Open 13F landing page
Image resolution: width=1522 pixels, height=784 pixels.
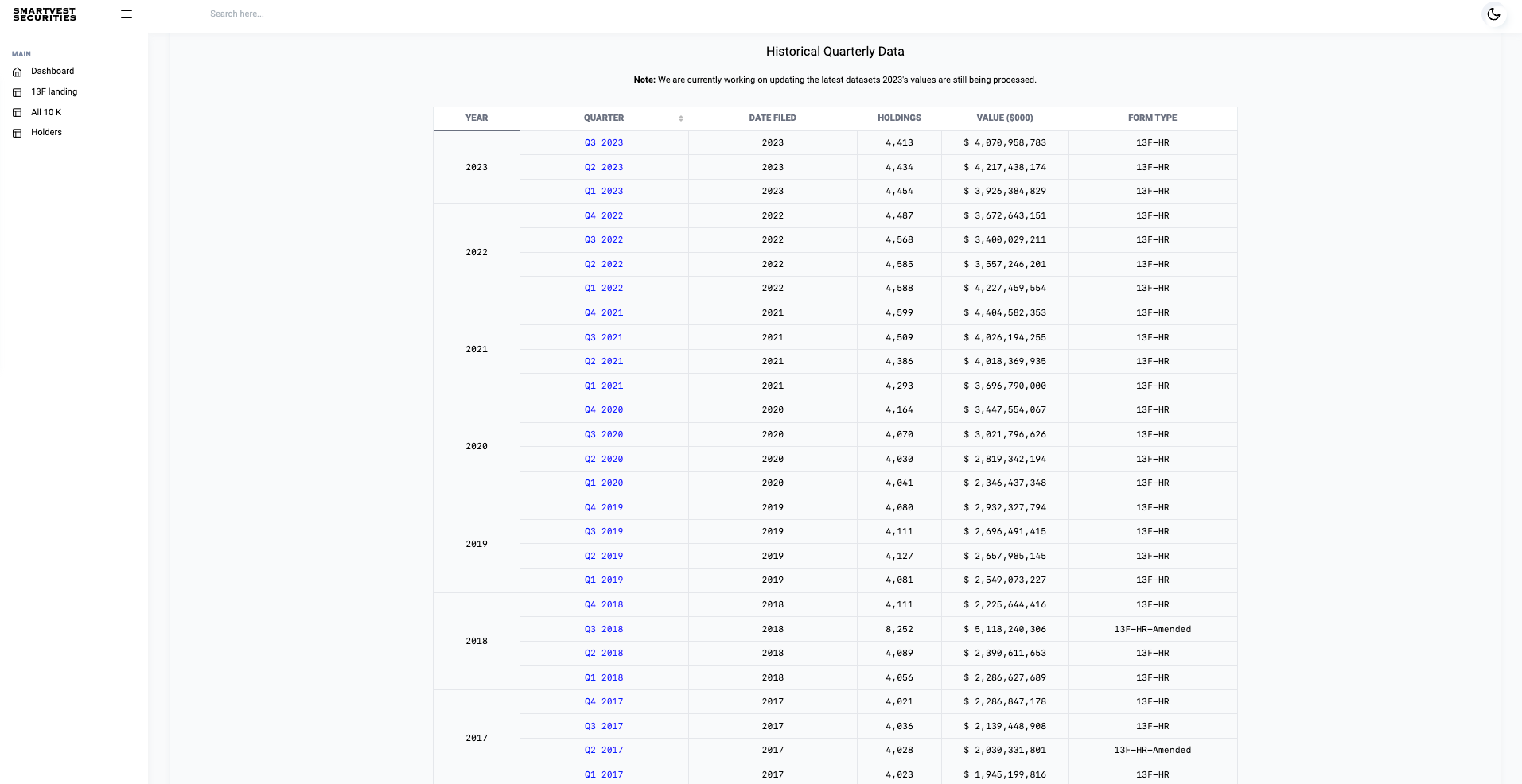pos(54,92)
